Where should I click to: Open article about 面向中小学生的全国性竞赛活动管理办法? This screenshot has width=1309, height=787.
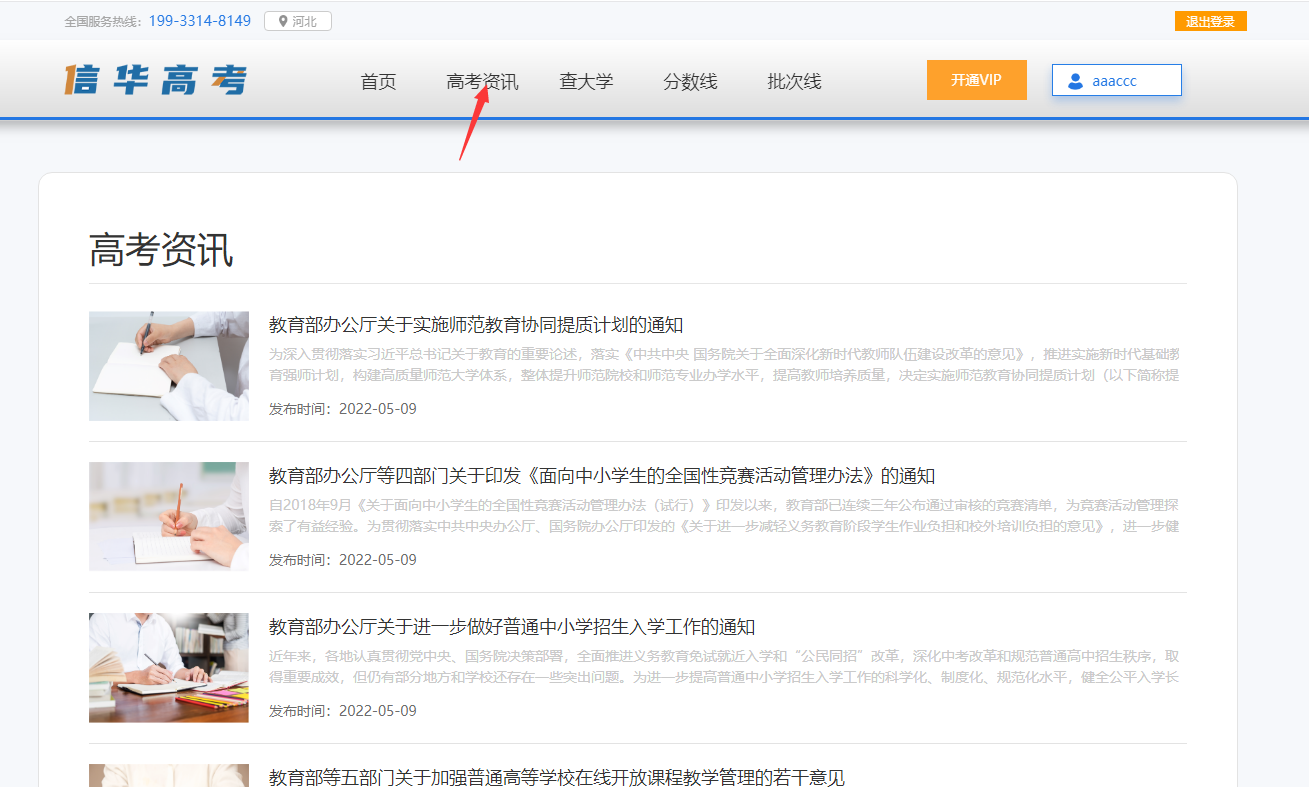pyautogui.click(x=602, y=476)
